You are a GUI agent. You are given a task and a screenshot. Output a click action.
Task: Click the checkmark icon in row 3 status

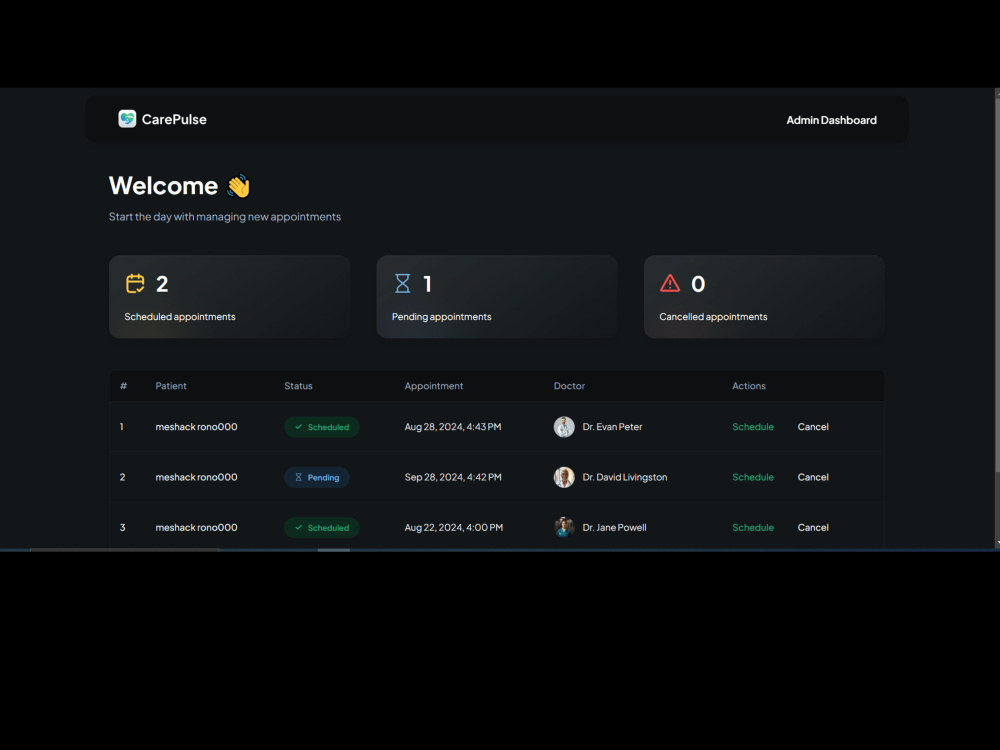298,527
